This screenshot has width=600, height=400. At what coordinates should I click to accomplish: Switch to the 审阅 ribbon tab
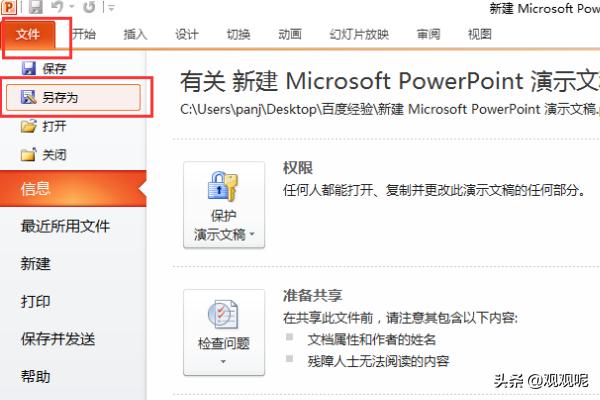tap(428, 34)
